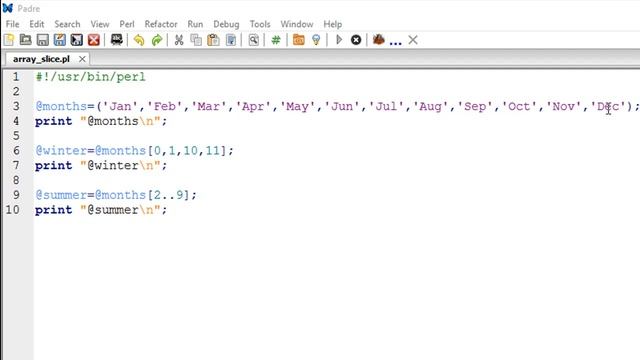Open the Run menu
Screen dimensions: 640x360
(x=195, y=24)
